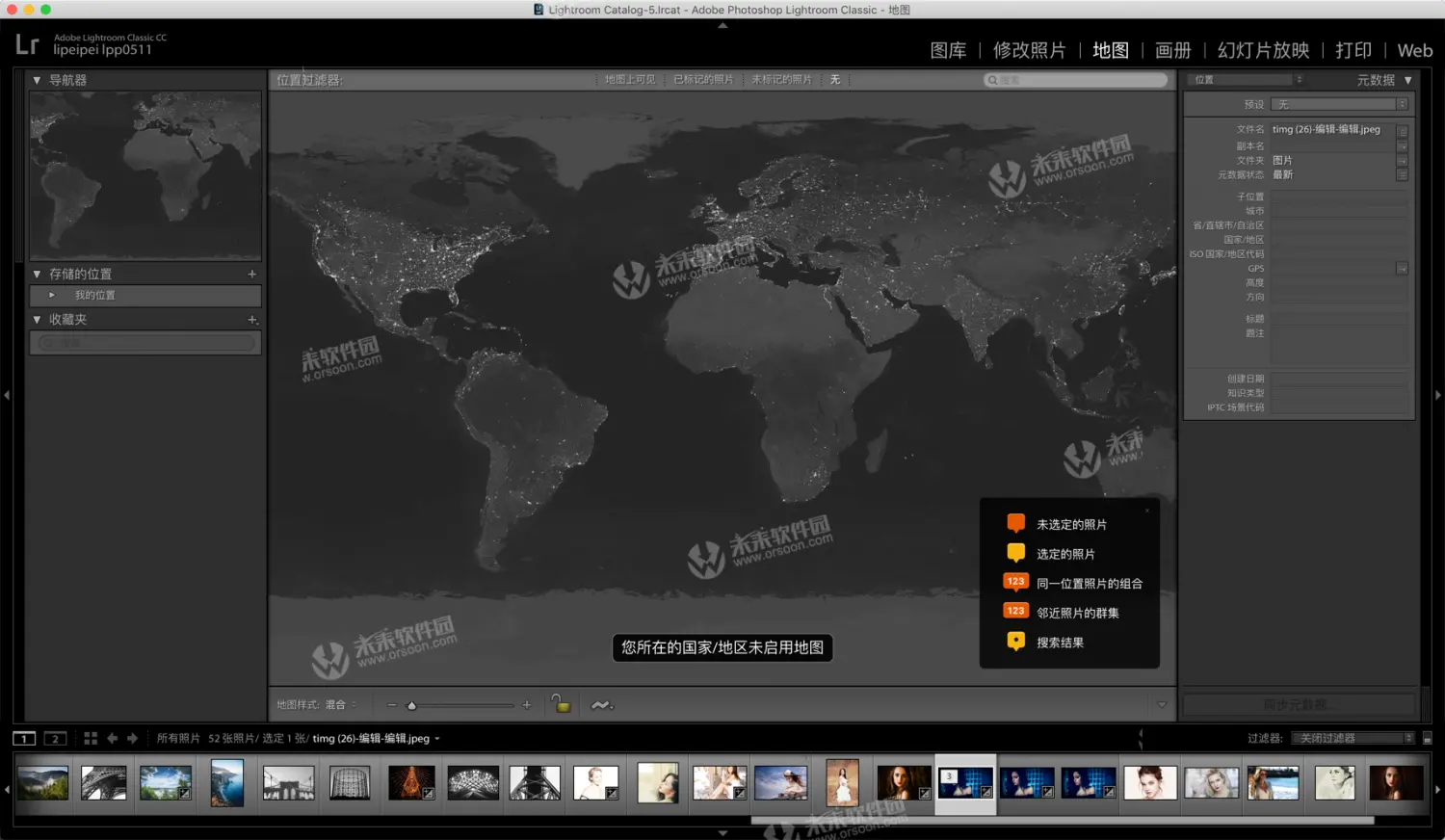This screenshot has width=1445, height=840.
Task: Click the navigator world map preview
Action: click(x=145, y=174)
